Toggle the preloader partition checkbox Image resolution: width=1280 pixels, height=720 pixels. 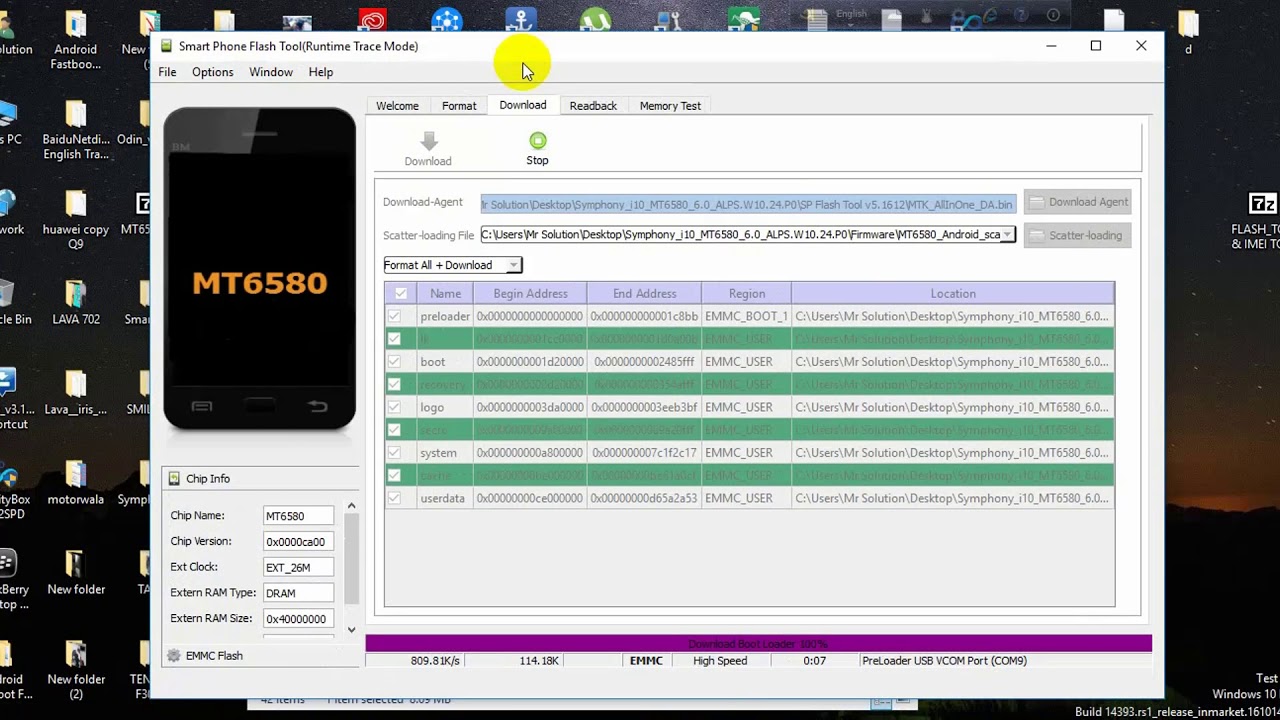(394, 316)
